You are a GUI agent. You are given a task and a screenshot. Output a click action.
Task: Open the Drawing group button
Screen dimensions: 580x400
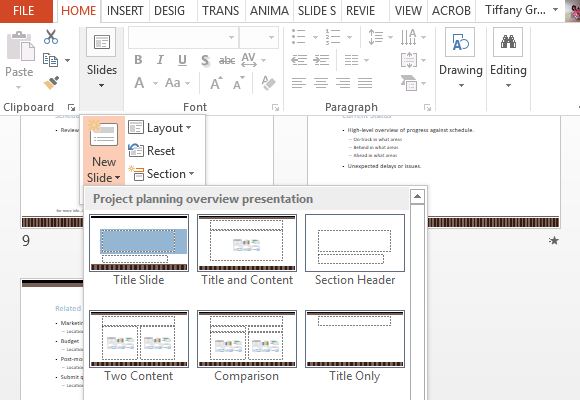coord(461,58)
